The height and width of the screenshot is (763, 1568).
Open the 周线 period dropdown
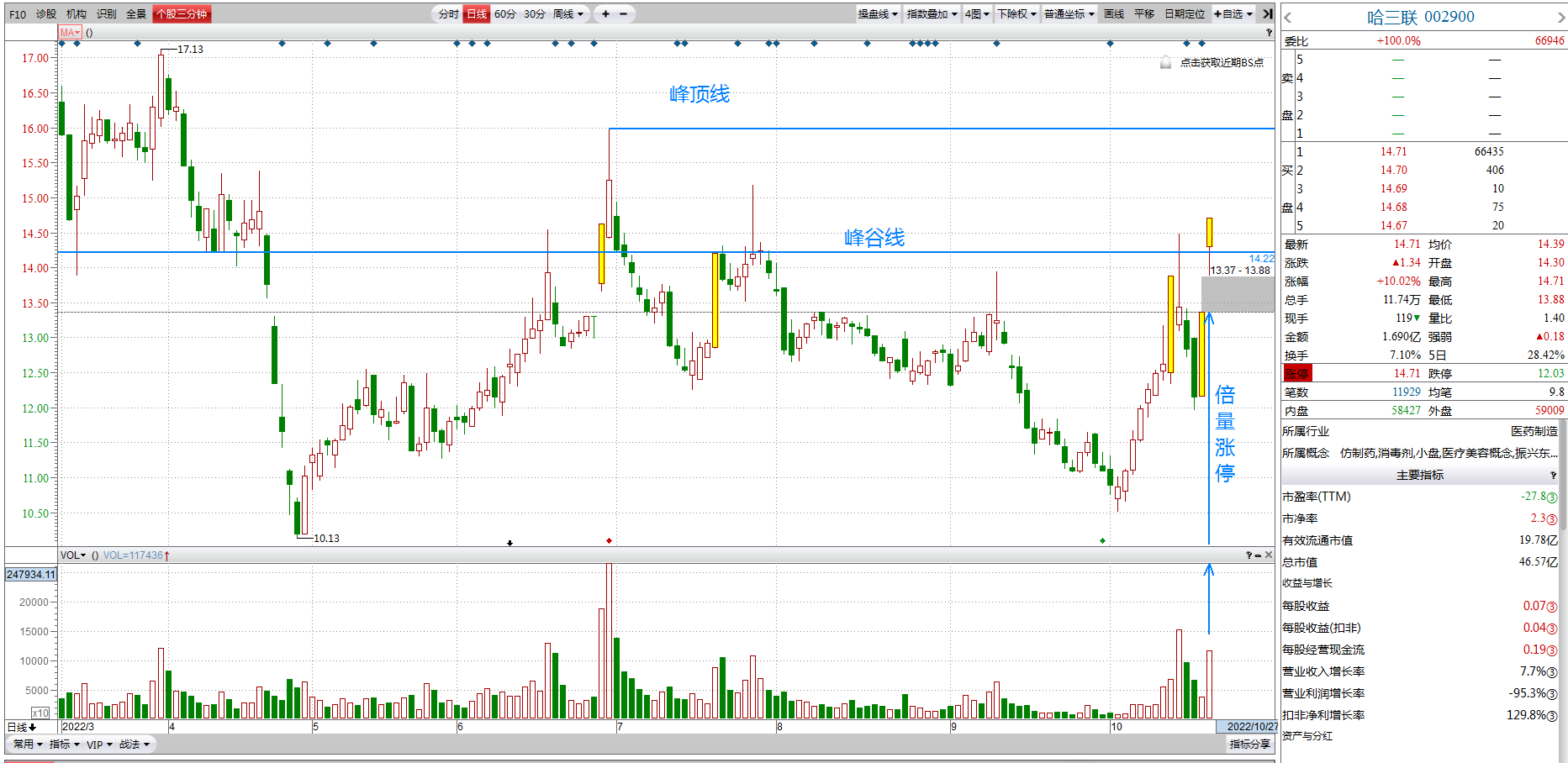(x=568, y=14)
